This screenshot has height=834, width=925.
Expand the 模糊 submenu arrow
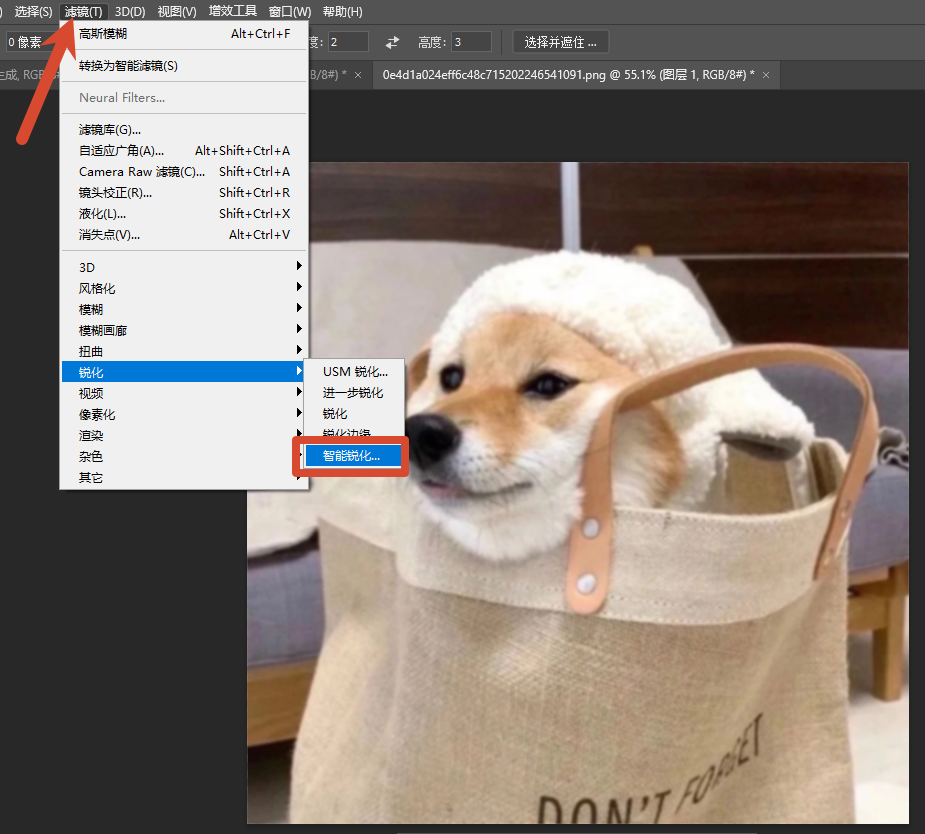299,308
